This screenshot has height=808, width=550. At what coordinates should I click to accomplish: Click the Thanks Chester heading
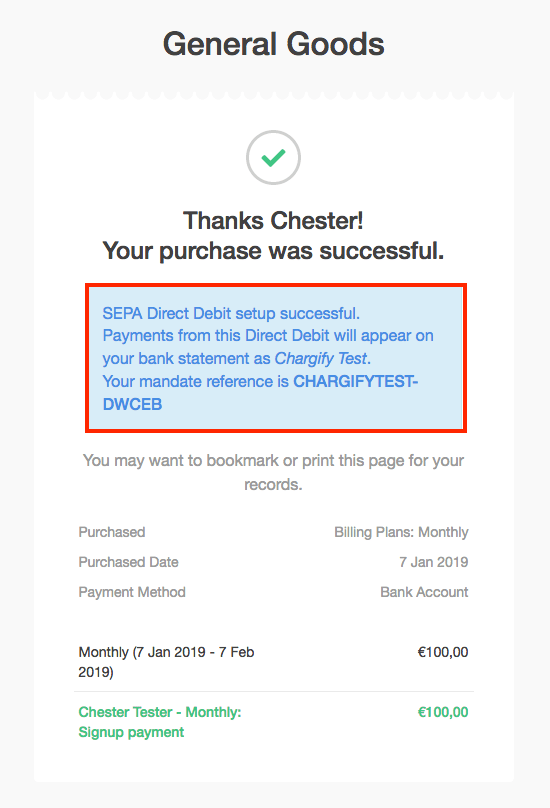(x=273, y=221)
